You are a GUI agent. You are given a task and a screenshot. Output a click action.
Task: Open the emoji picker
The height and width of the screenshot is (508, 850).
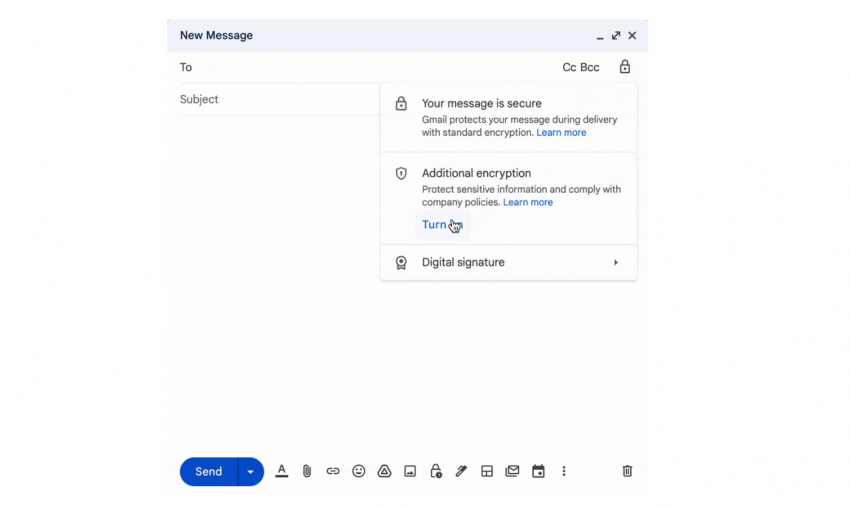359,471
